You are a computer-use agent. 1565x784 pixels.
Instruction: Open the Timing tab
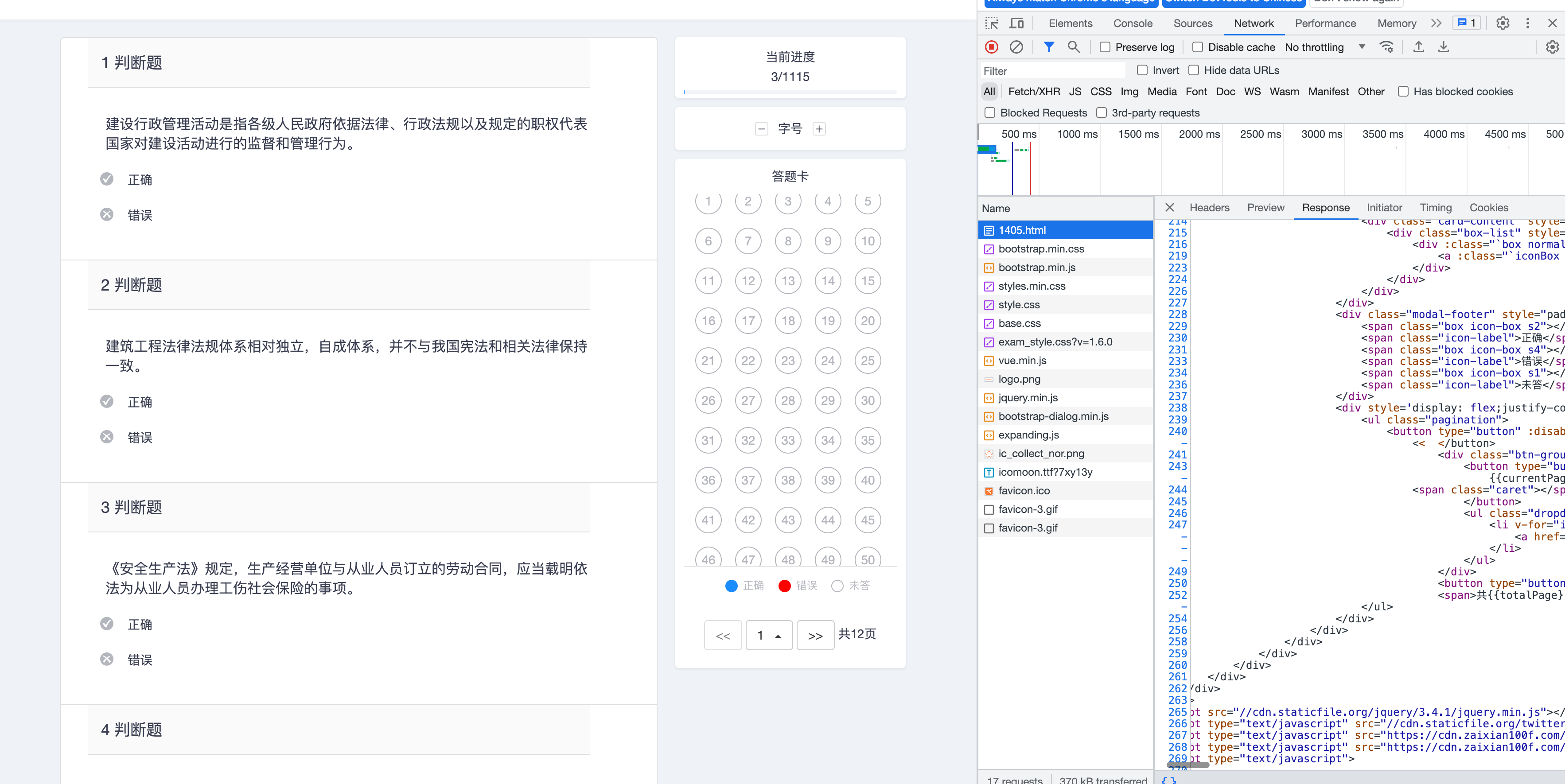1435,207
